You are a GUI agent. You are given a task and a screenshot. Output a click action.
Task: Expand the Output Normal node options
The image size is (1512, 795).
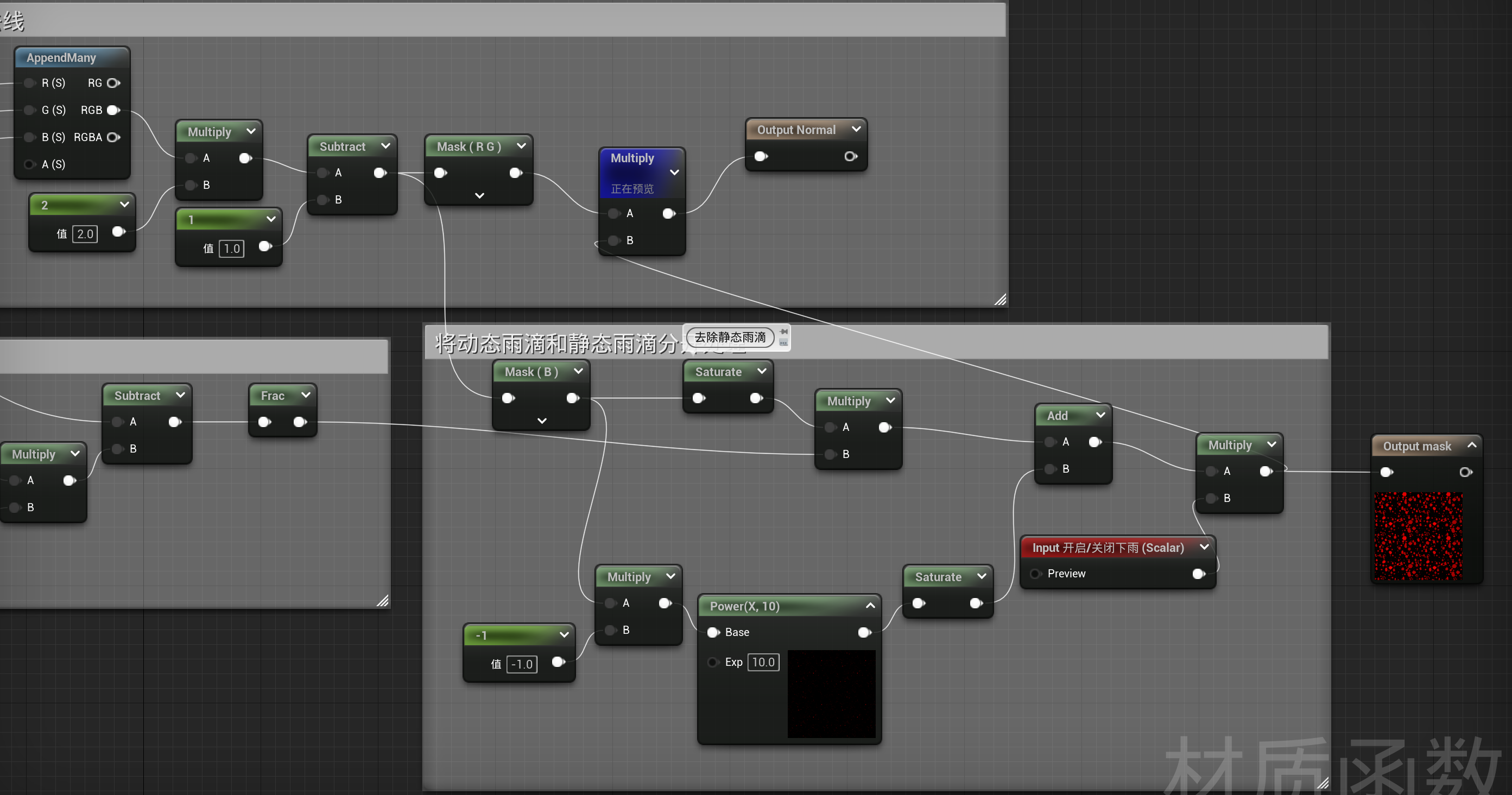(856, 129)
